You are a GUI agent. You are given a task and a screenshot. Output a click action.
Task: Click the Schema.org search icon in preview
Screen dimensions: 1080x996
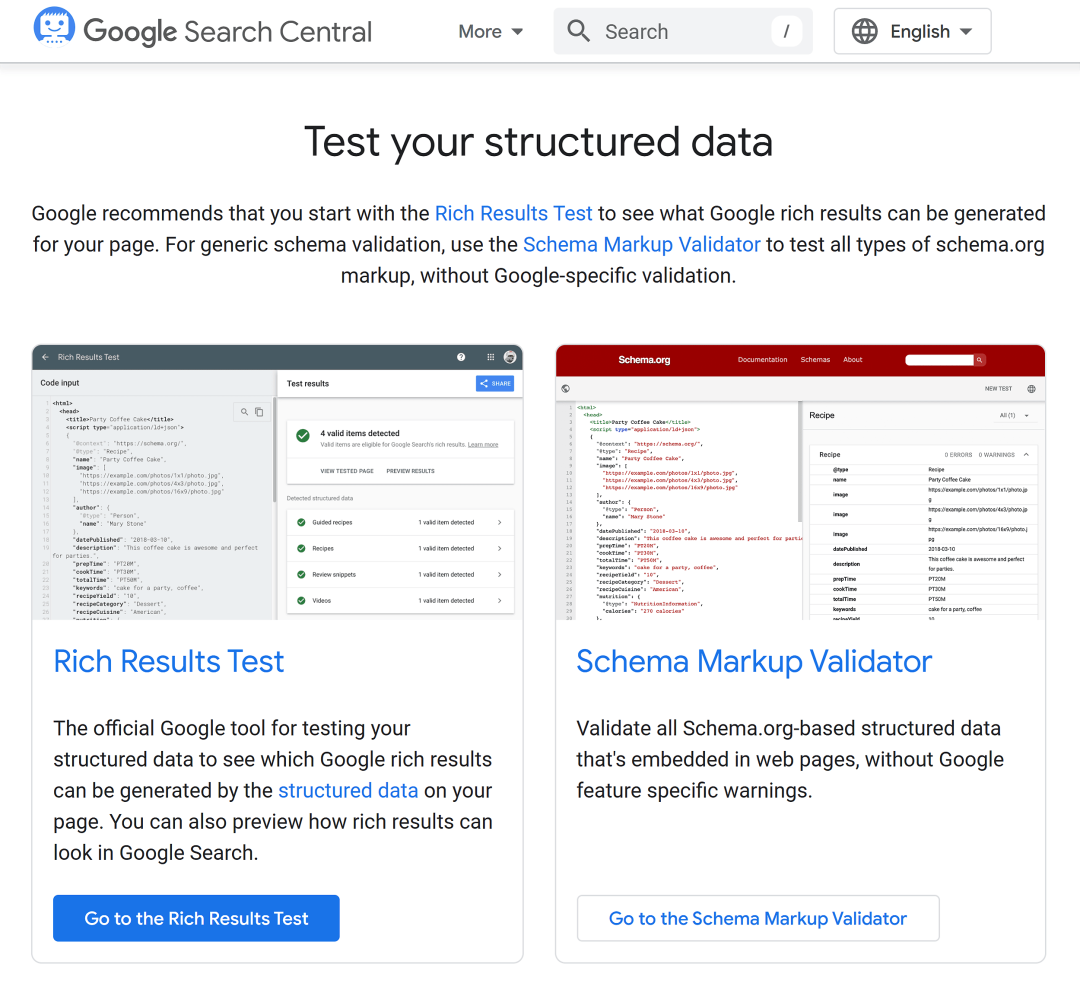[980, 360]
